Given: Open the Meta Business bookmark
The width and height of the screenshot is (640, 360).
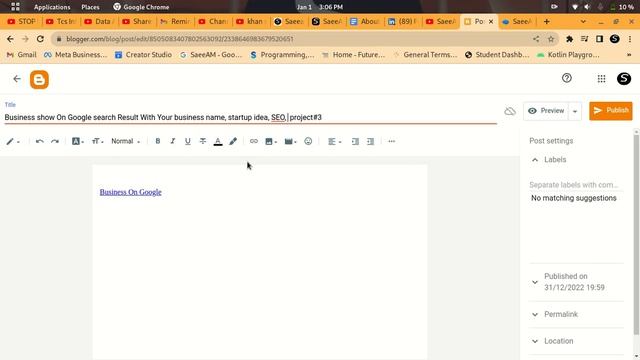Looking at the screenshot, I should click(76, 55).
